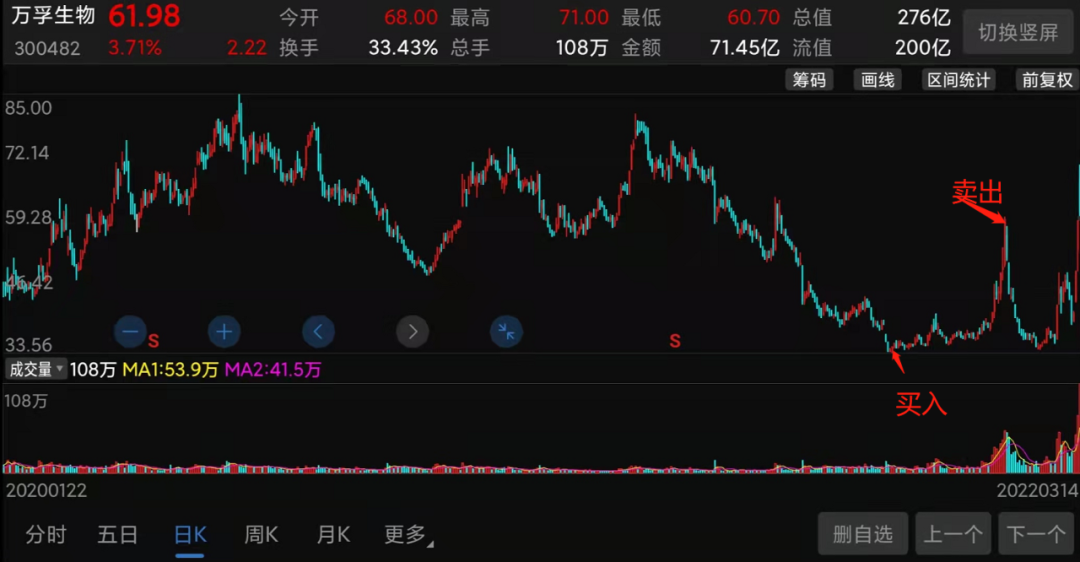The image size is (1080, 562).
Task: Tap the stock code 300482
Action: coord(47,48)
